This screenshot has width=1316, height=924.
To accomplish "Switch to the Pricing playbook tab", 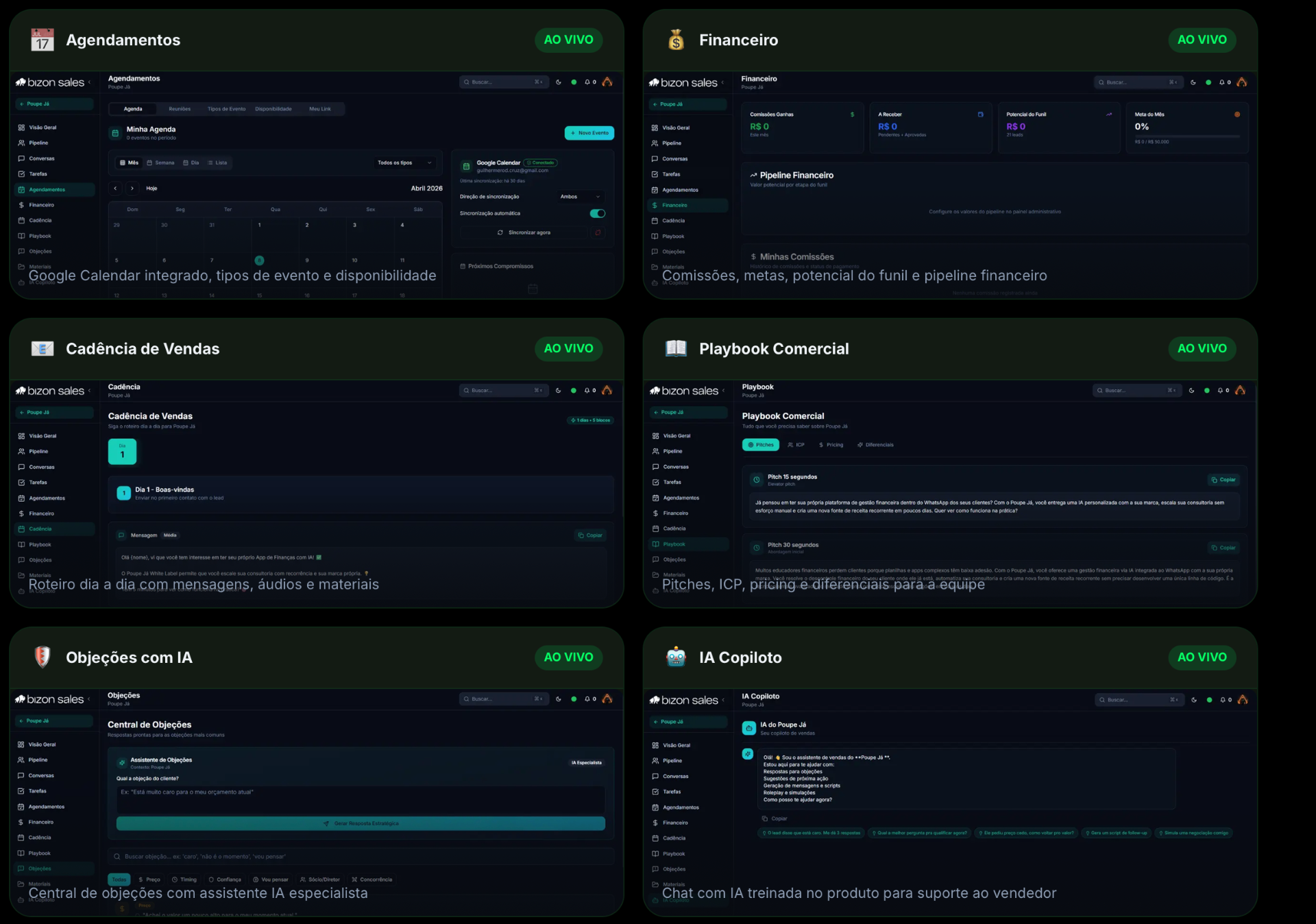I will [831, 445].
